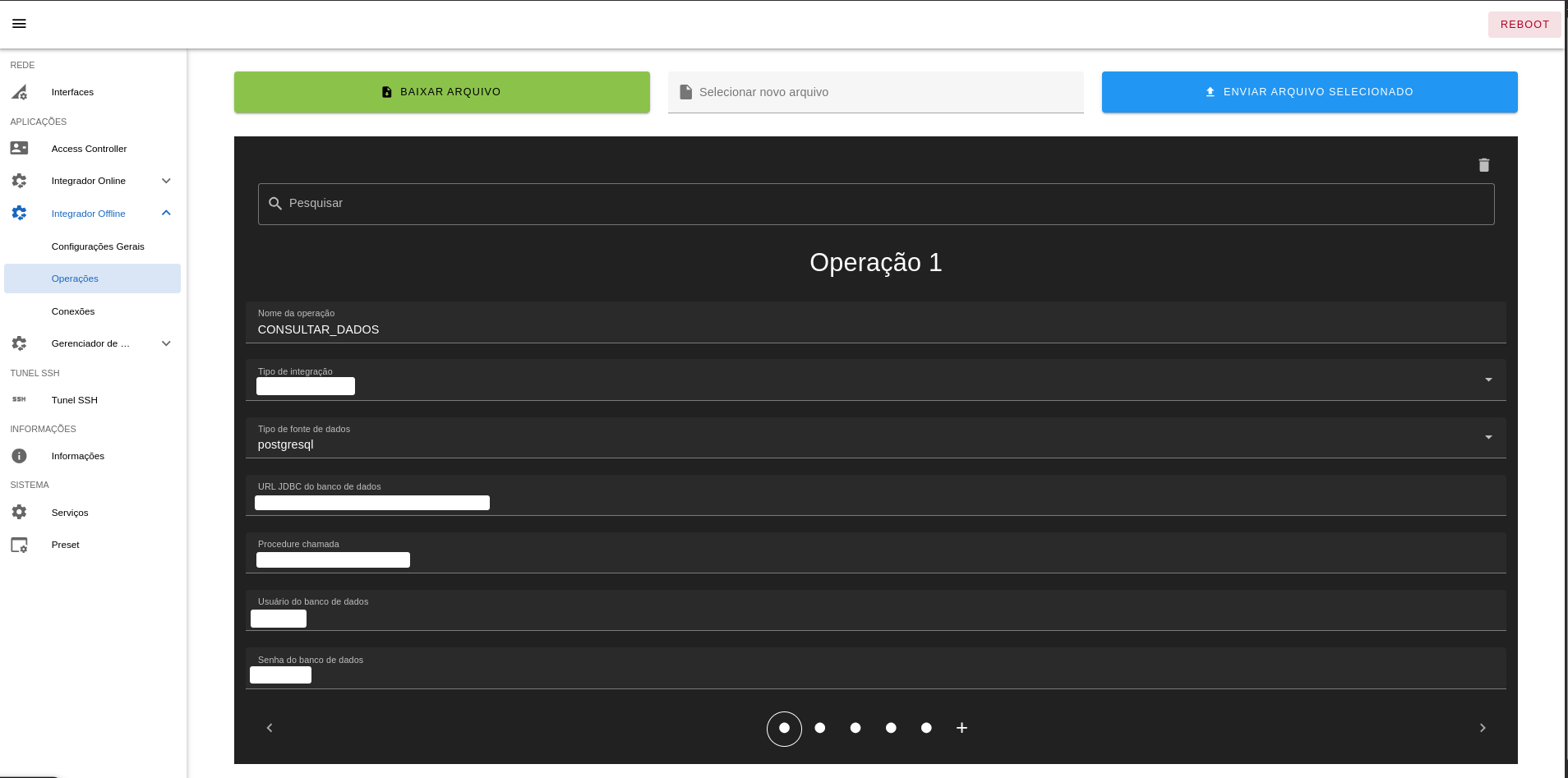
Task: Select Operações in the sidebar
Action: click(92, 279)
